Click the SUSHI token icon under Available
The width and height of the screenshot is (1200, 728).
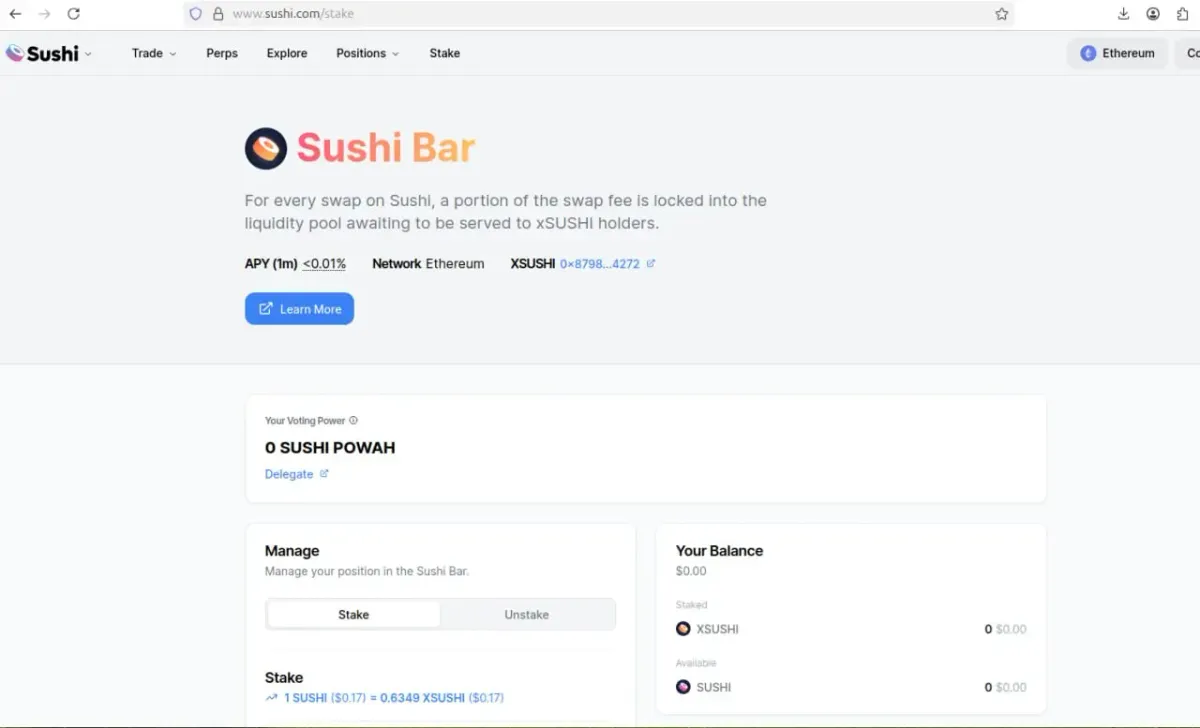click(683, 687)
